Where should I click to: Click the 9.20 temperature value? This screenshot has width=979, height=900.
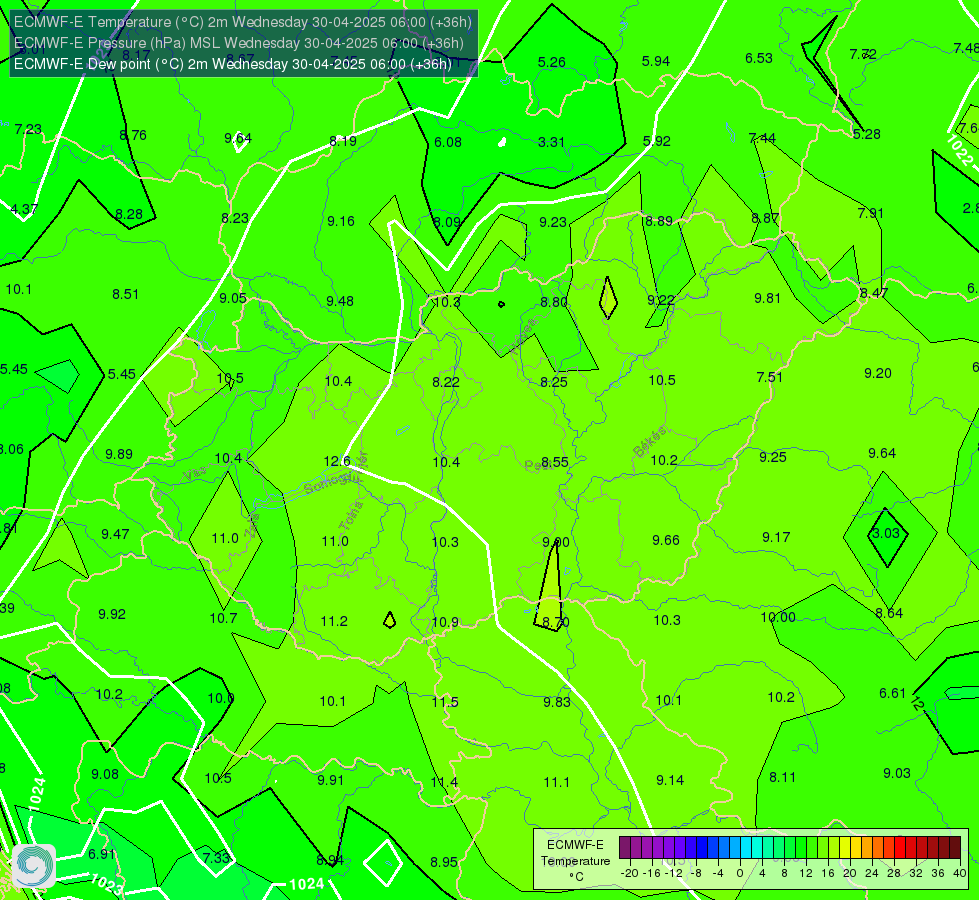tap(878, 373)
